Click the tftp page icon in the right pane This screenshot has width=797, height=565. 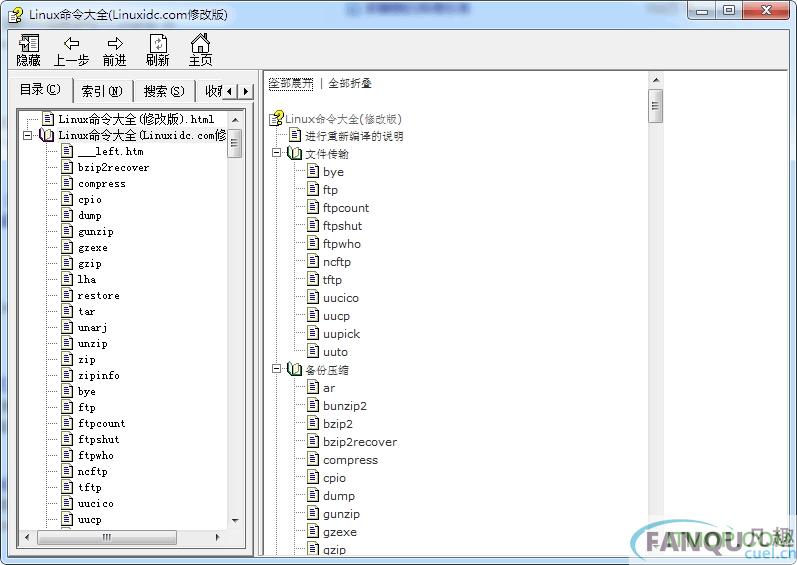tap(314, 279)
